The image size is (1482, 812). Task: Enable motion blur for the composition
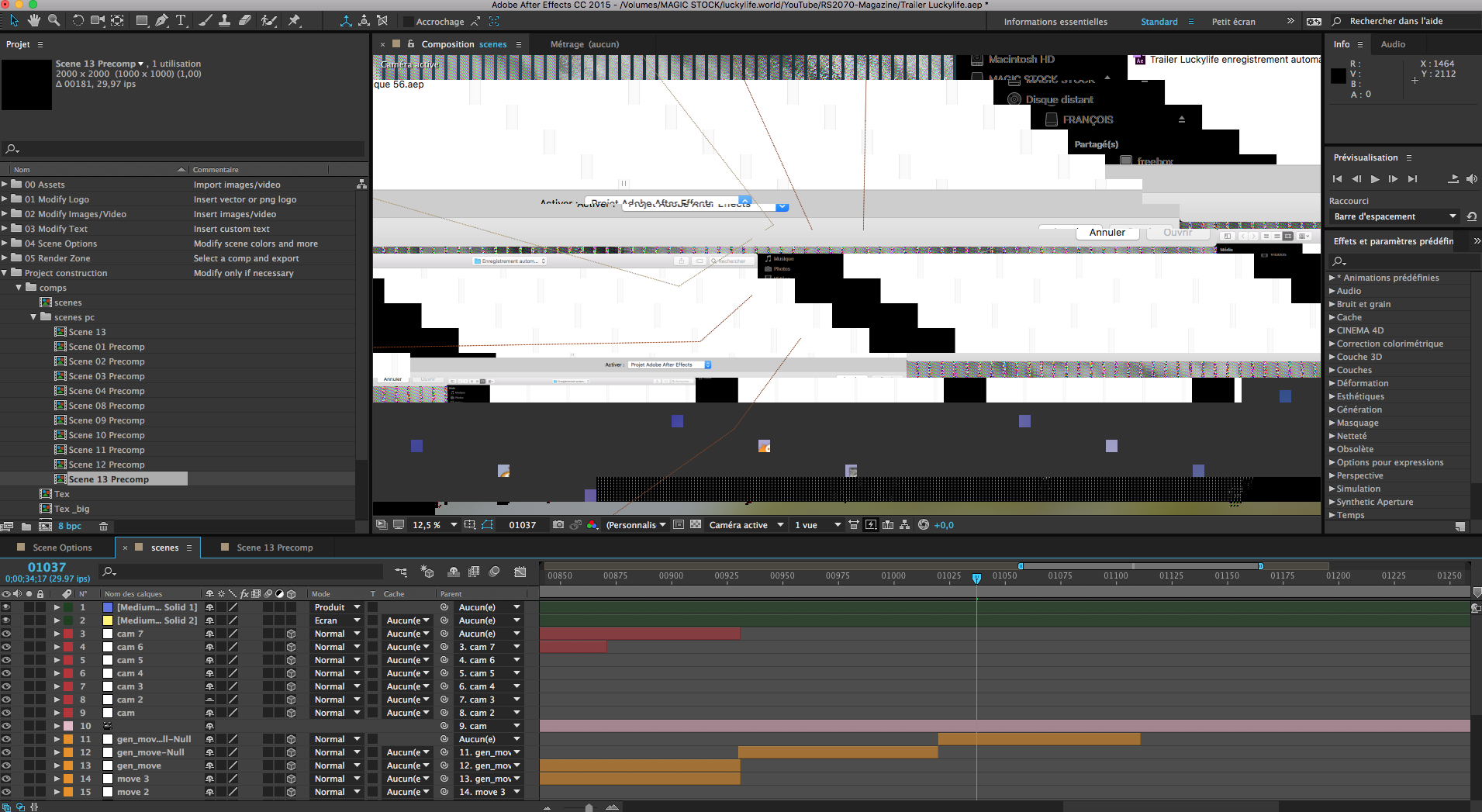pyautogui.click(x=495, y=572)
